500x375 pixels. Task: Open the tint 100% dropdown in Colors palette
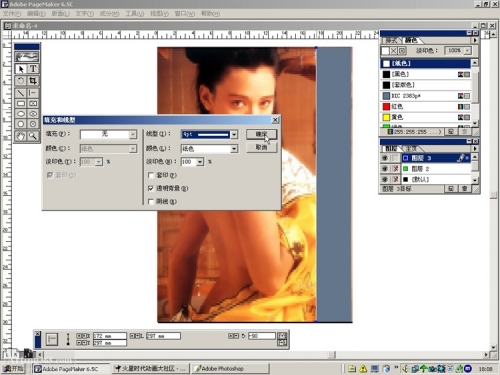click(x=468, y=51)
